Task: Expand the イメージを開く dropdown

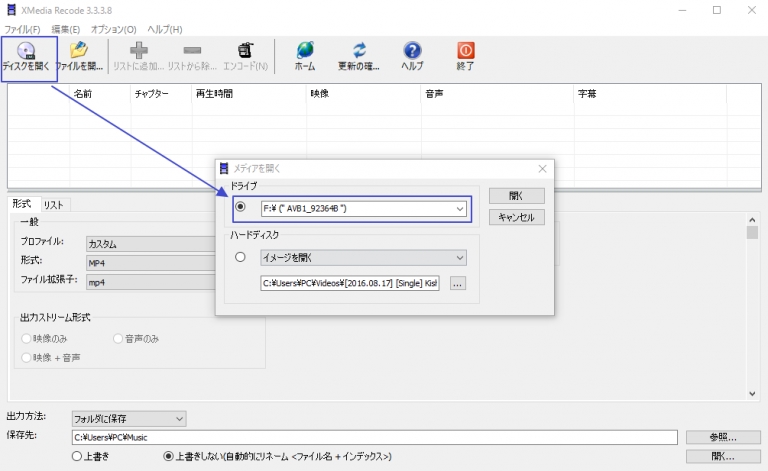Action: [459, 258]
